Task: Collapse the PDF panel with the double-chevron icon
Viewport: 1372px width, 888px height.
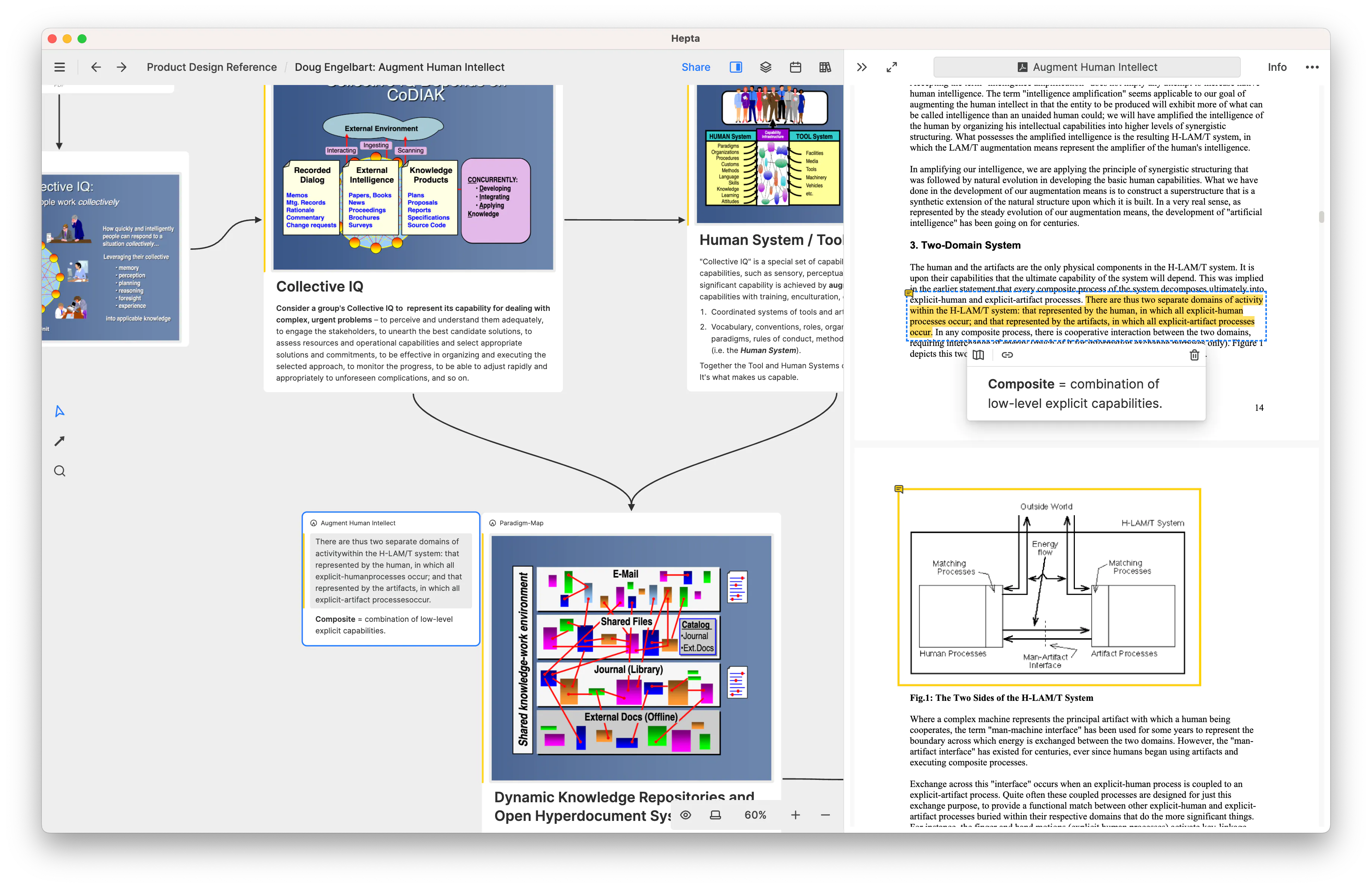Action: tap(861, 67)
